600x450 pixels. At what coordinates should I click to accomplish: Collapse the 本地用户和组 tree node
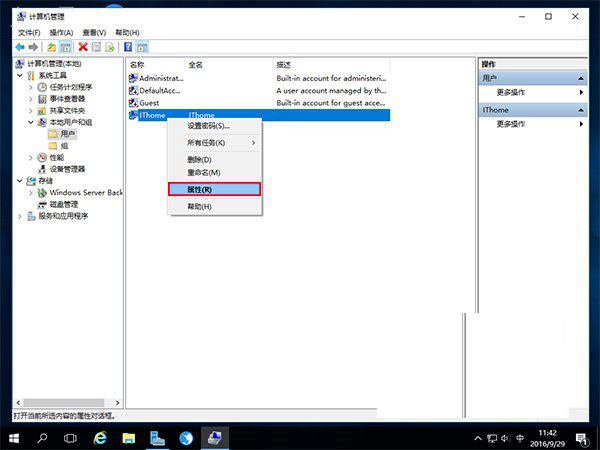(31, 122)
